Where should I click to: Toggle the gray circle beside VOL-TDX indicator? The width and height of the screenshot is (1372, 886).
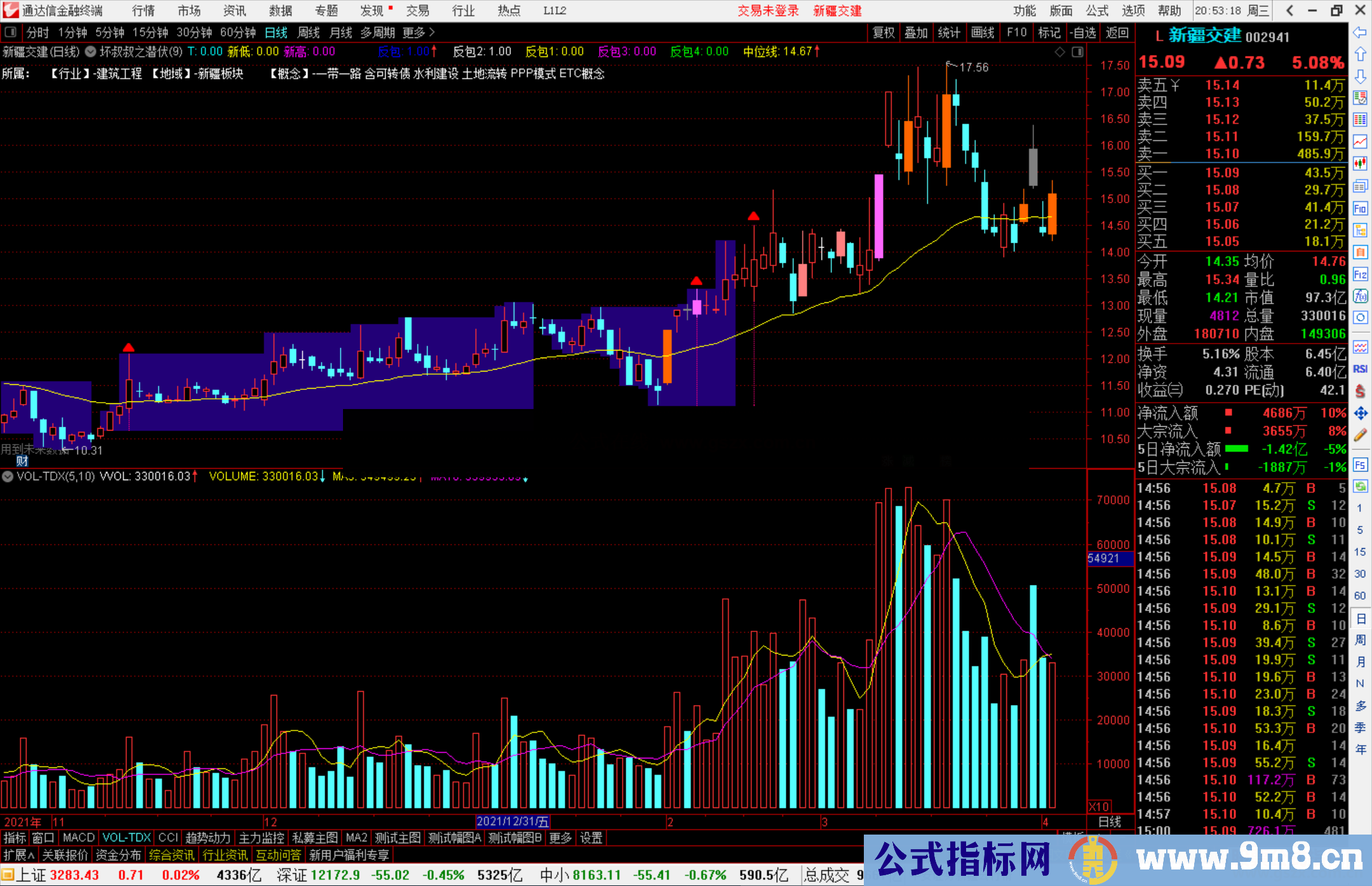point(8,476)
